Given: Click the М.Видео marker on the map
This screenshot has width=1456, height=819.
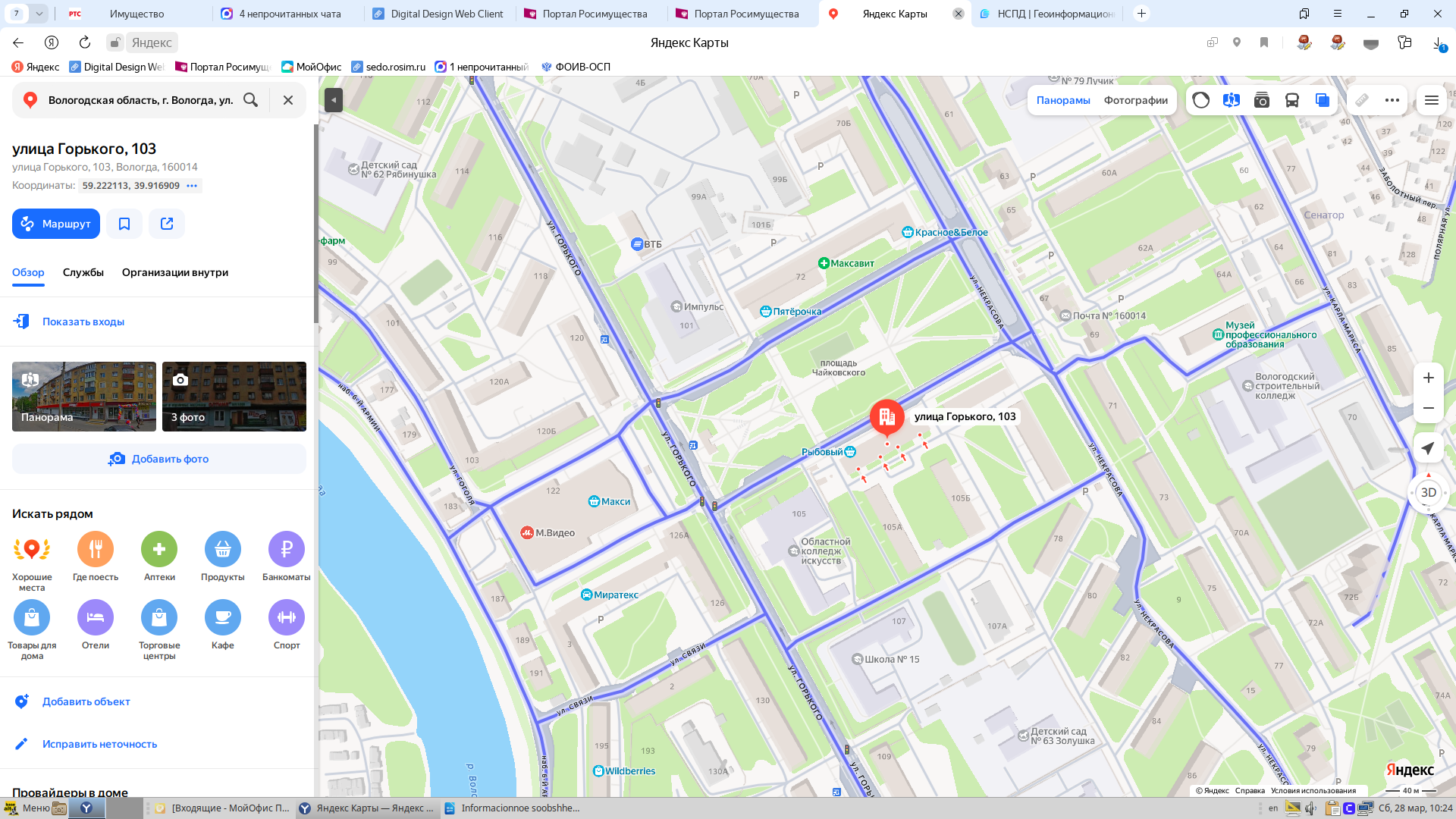Looking at the screenshot, I should pyautogui.click(x=548, y=532).
